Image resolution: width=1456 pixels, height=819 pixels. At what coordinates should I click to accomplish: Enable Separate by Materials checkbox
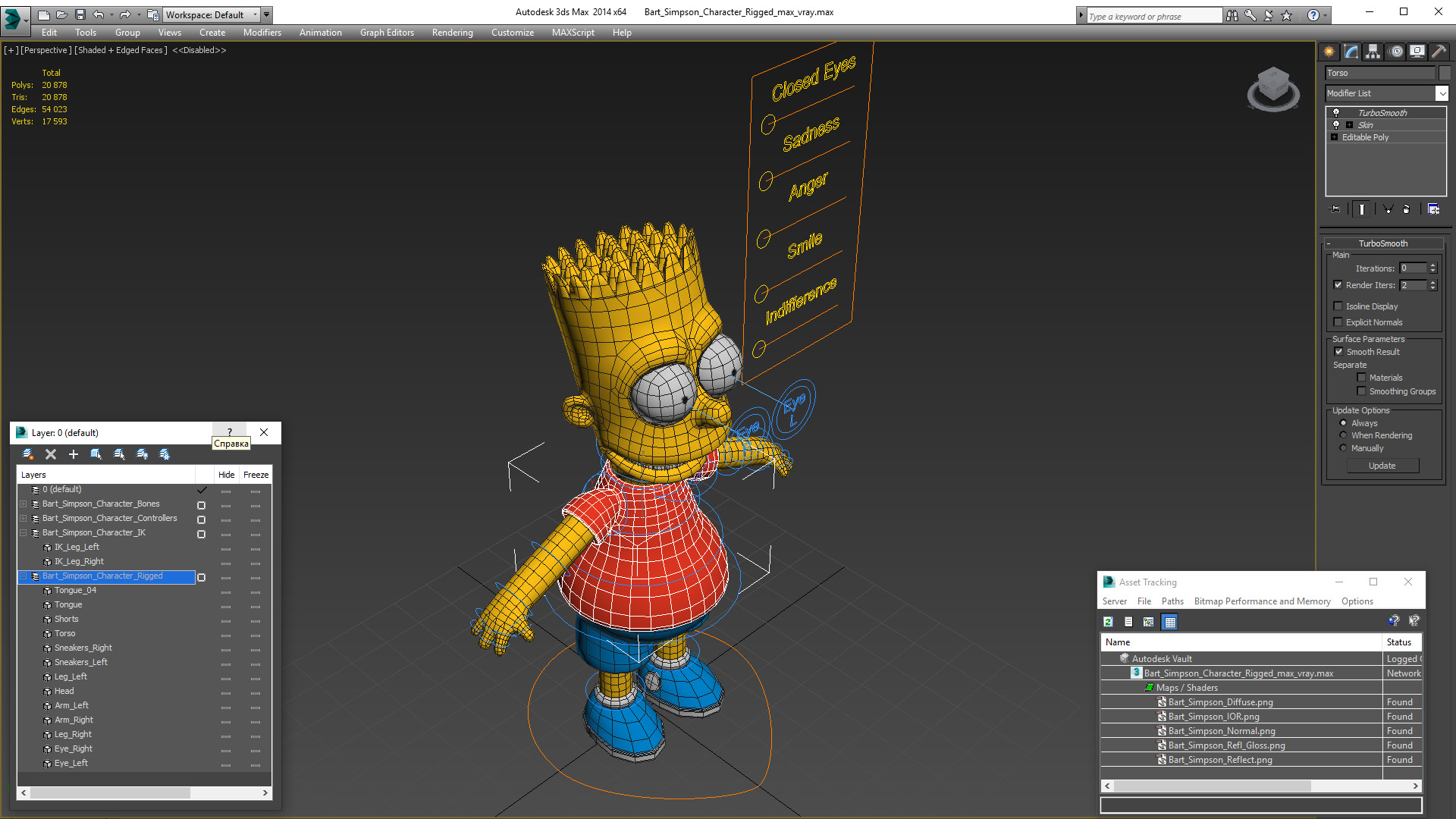click(x=1362, y=378)
